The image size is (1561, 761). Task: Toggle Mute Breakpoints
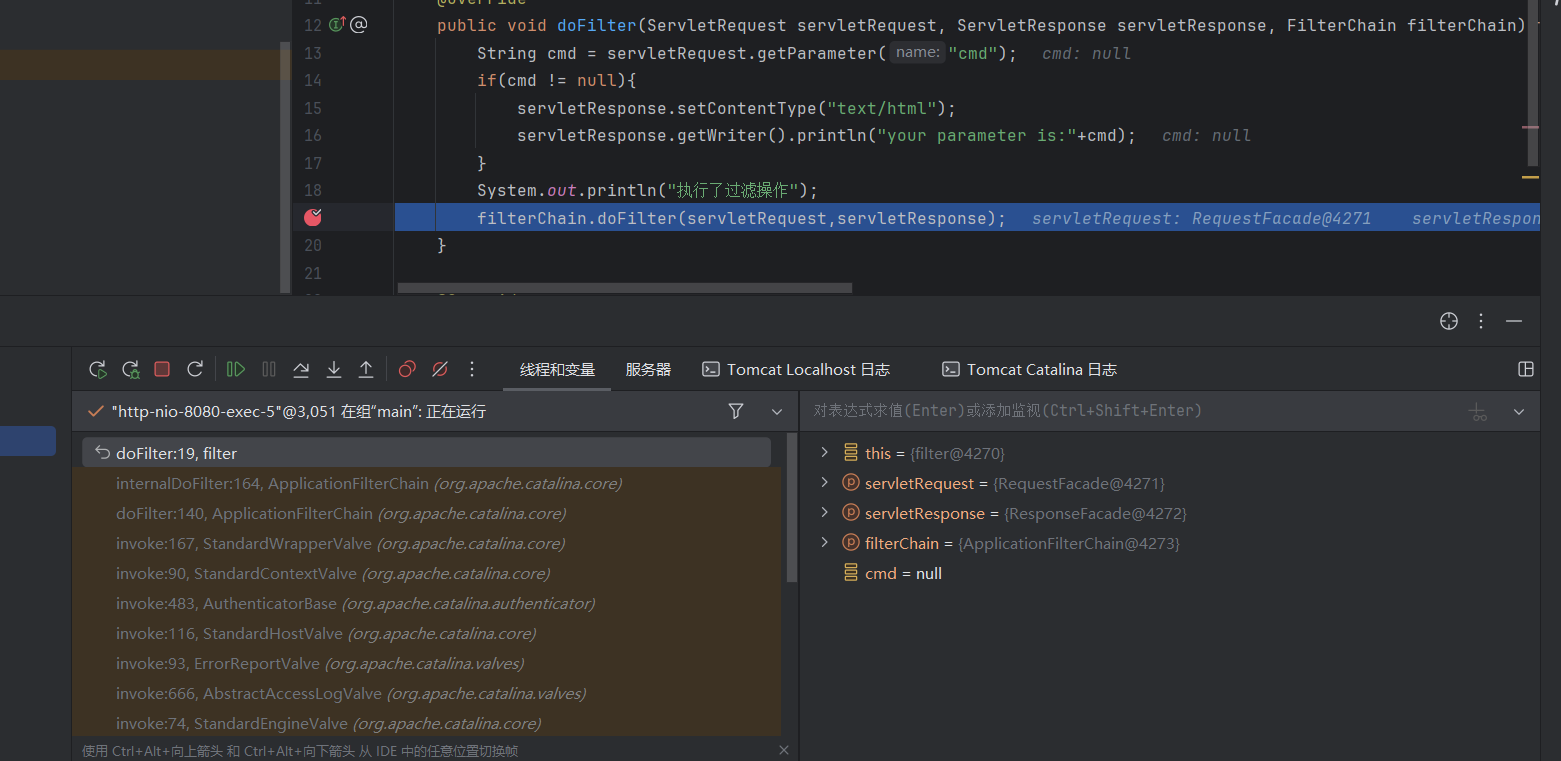point(439,369)
